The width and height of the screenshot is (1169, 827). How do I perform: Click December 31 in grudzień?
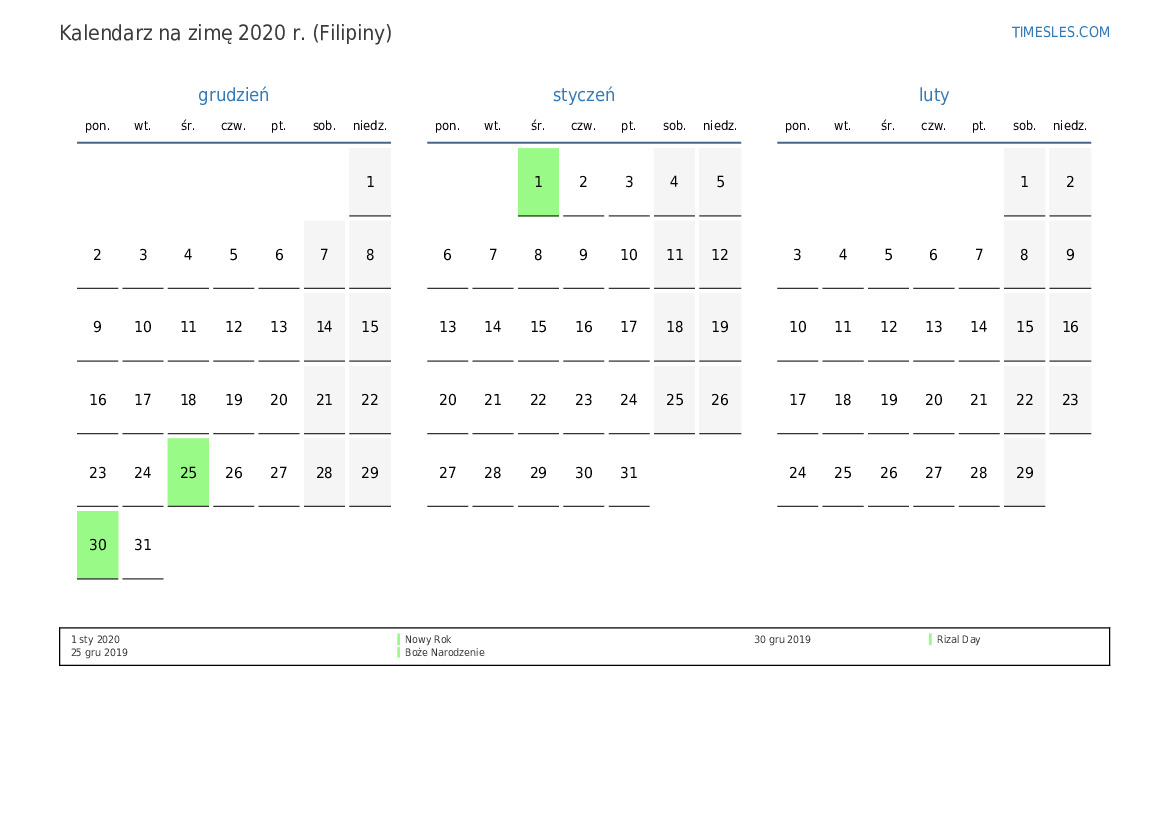click(x=143, y=545)
